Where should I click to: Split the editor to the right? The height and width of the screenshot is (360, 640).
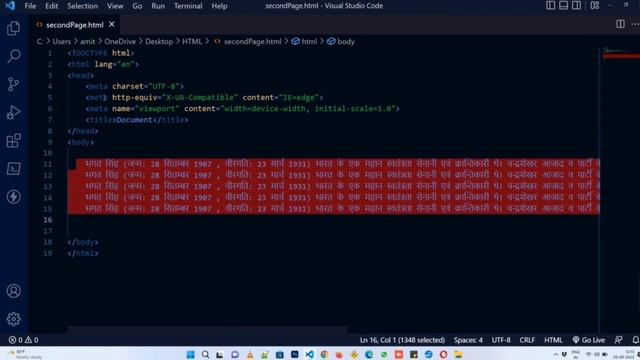(620, 24)
